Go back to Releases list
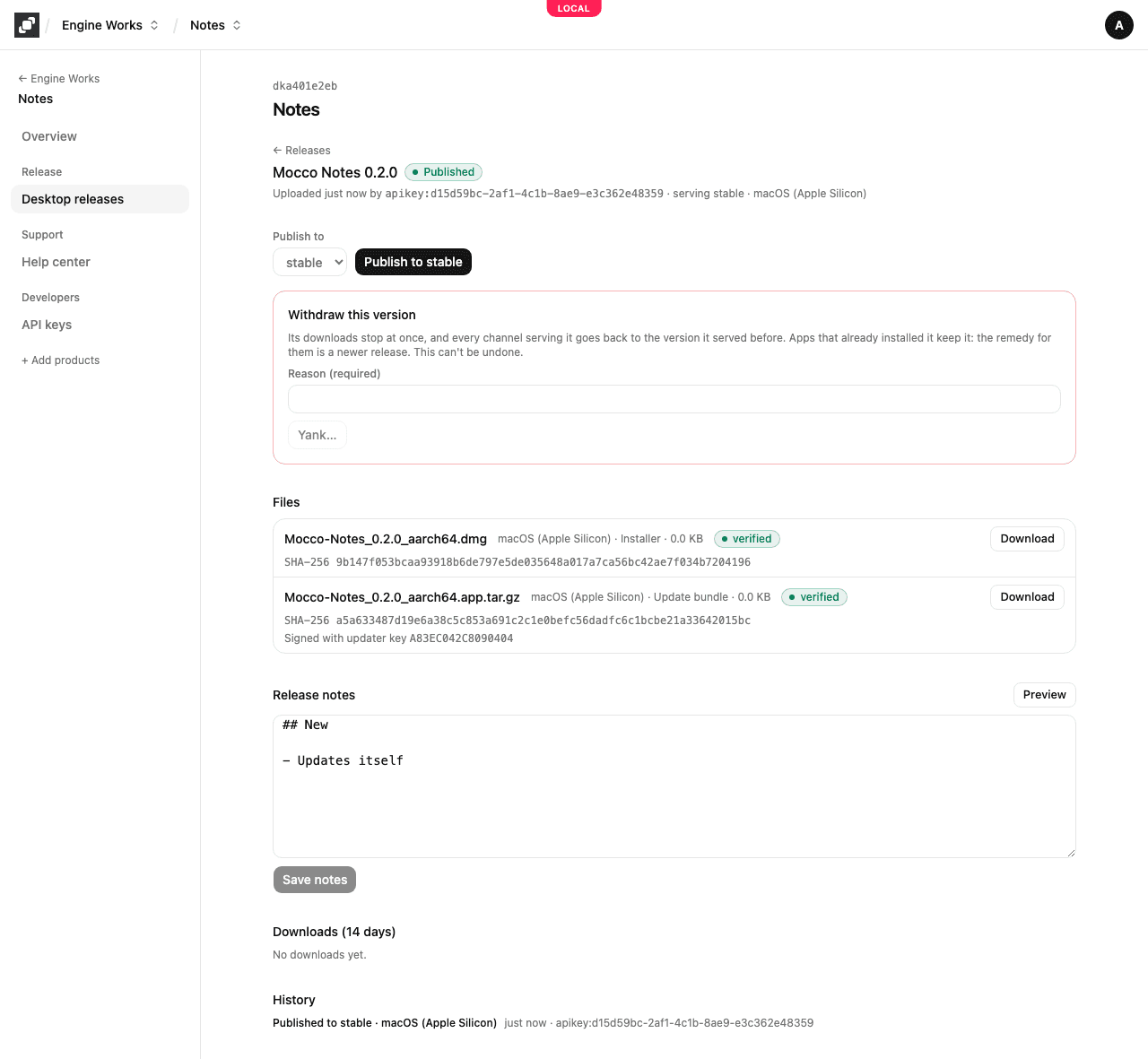 [x=301, y=151]
